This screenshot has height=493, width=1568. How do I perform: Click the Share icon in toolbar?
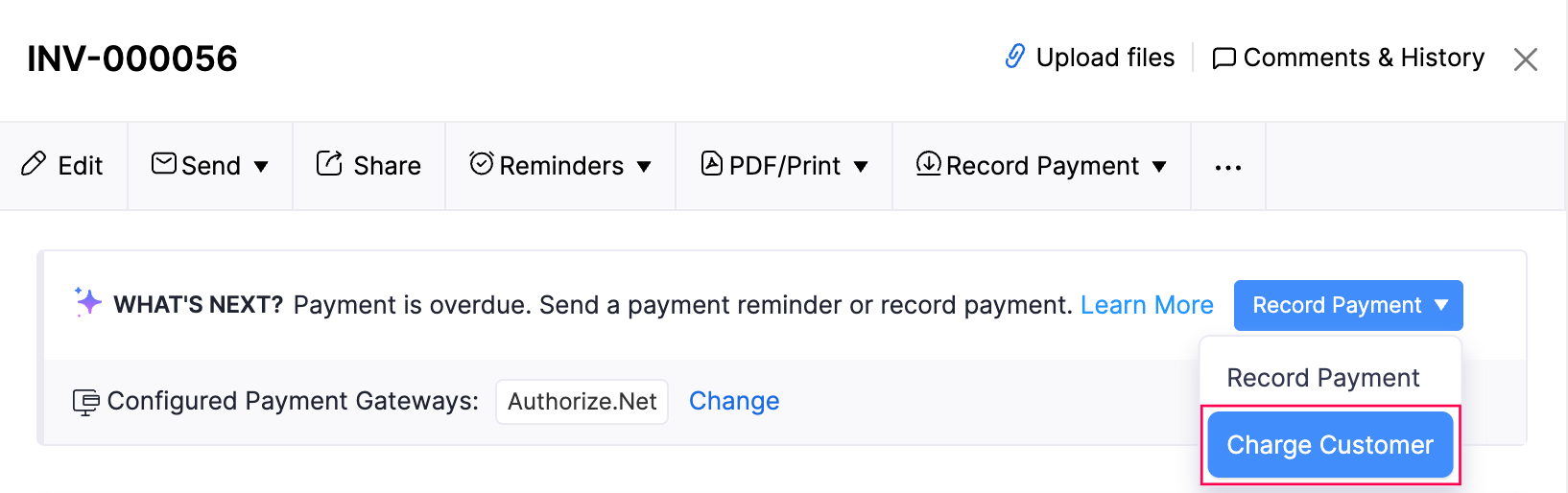(x=329, y=164)
